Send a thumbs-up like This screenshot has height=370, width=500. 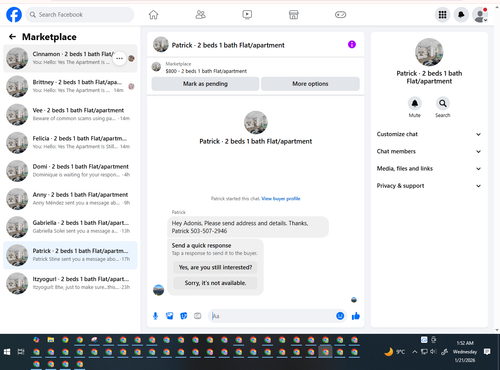tap(356, 316)
